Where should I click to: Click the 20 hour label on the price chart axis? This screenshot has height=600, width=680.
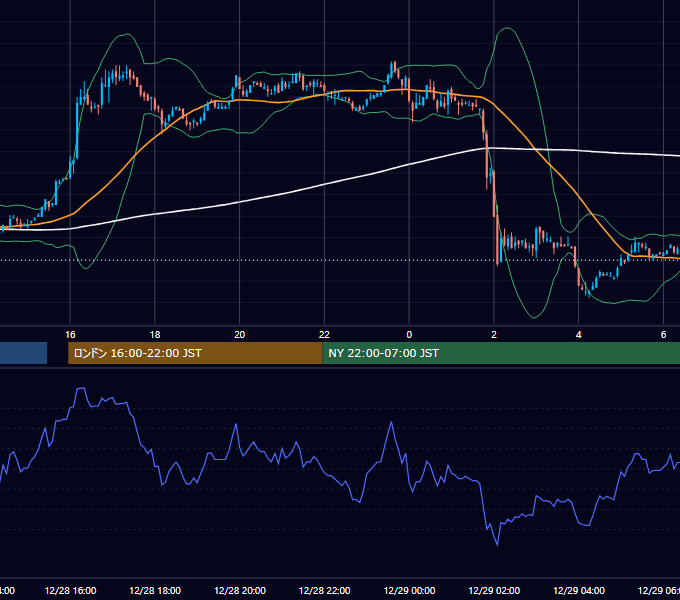[239, 335]
